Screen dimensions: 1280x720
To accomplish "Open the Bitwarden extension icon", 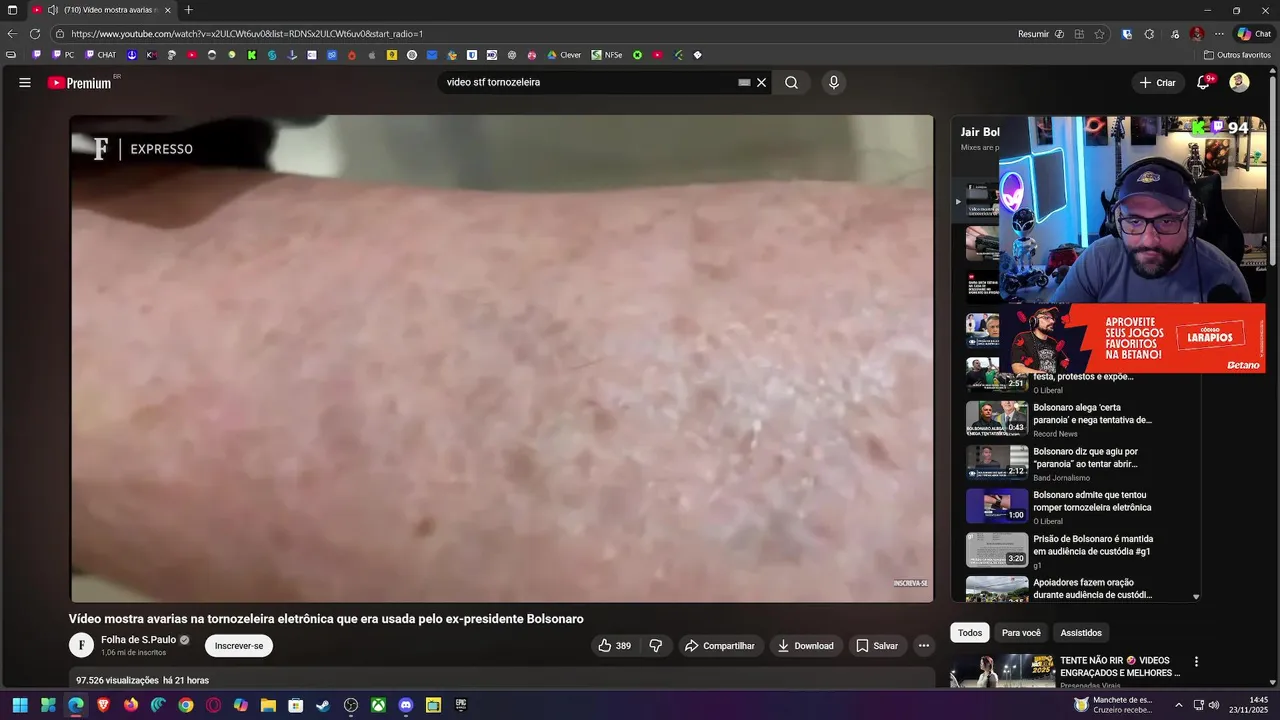I will click(1127, 34).
